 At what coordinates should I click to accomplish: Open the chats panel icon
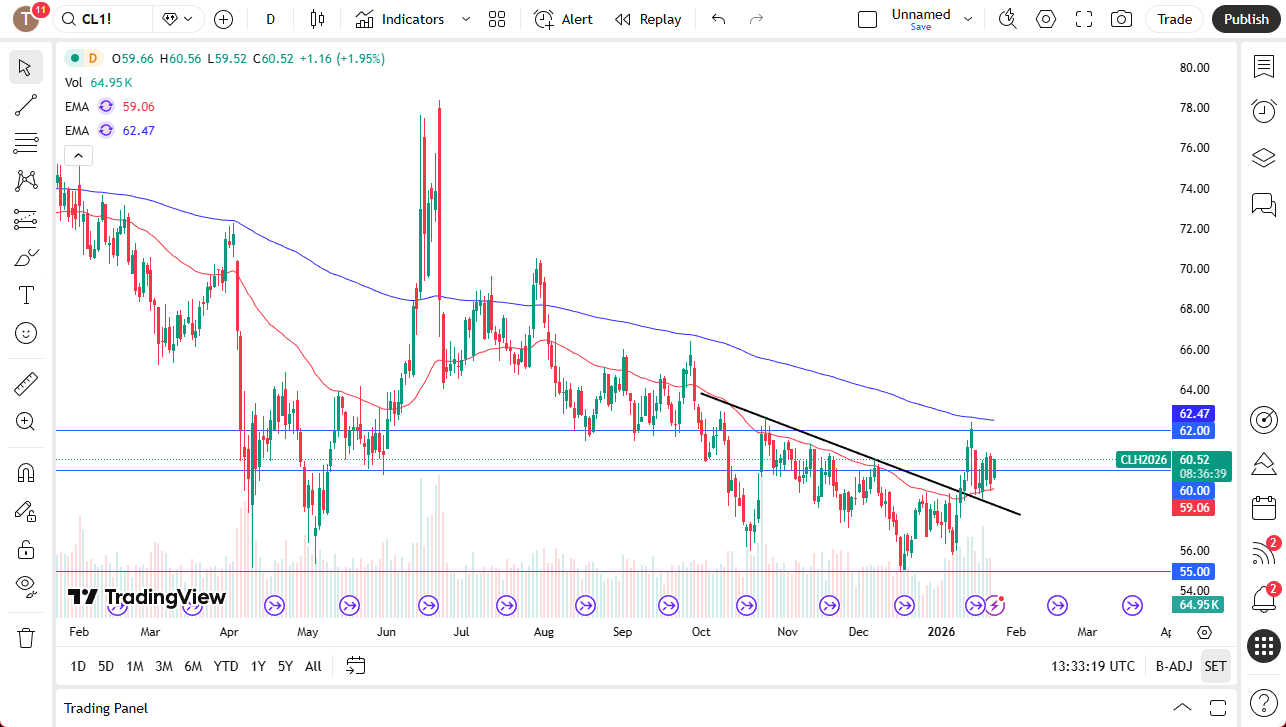pyautogui.click(x=1263, y=205)
